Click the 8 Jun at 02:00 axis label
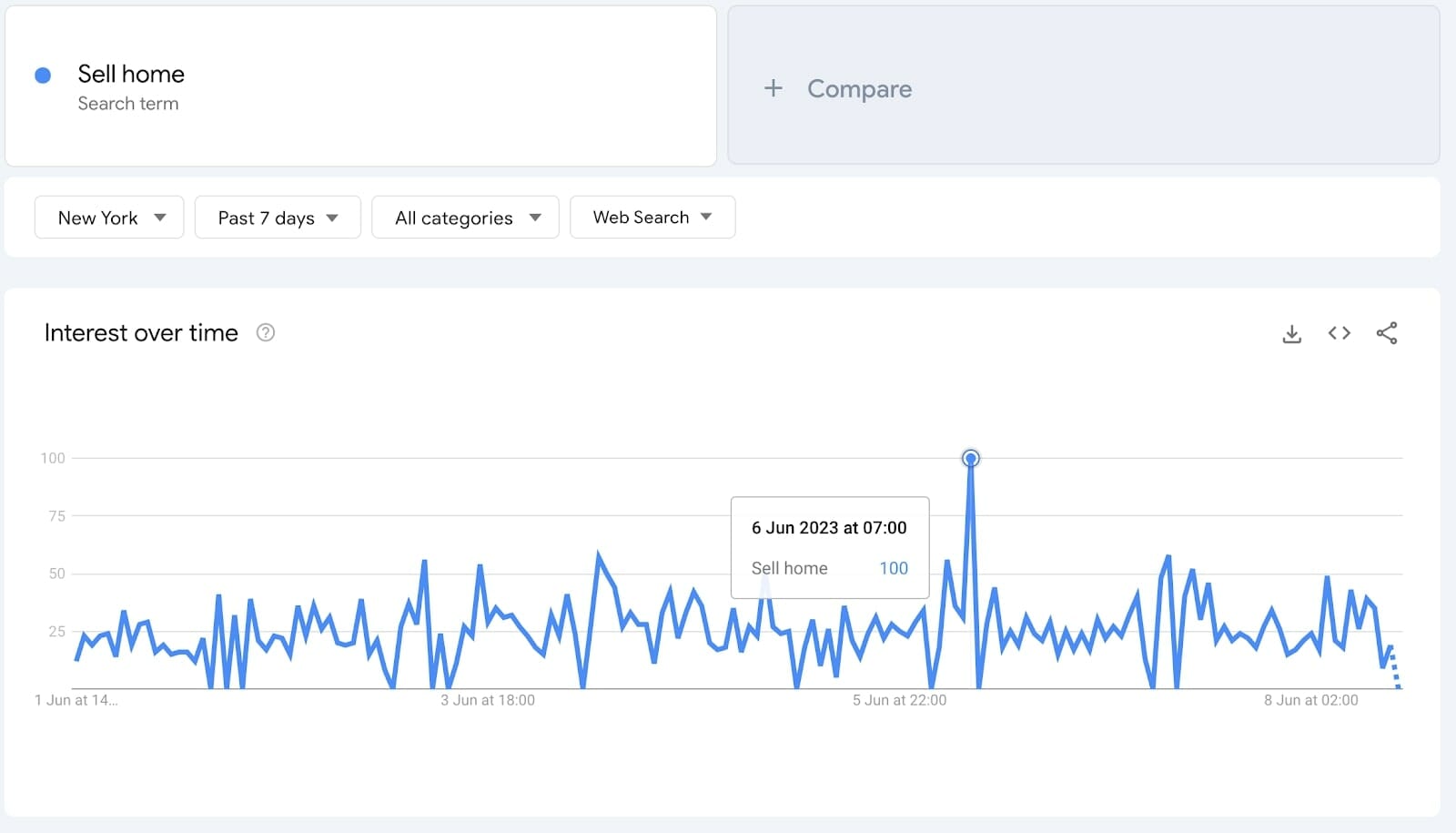Image resolution: width=1456 pixels, height=833 pixels. (x=1310, y=700)
